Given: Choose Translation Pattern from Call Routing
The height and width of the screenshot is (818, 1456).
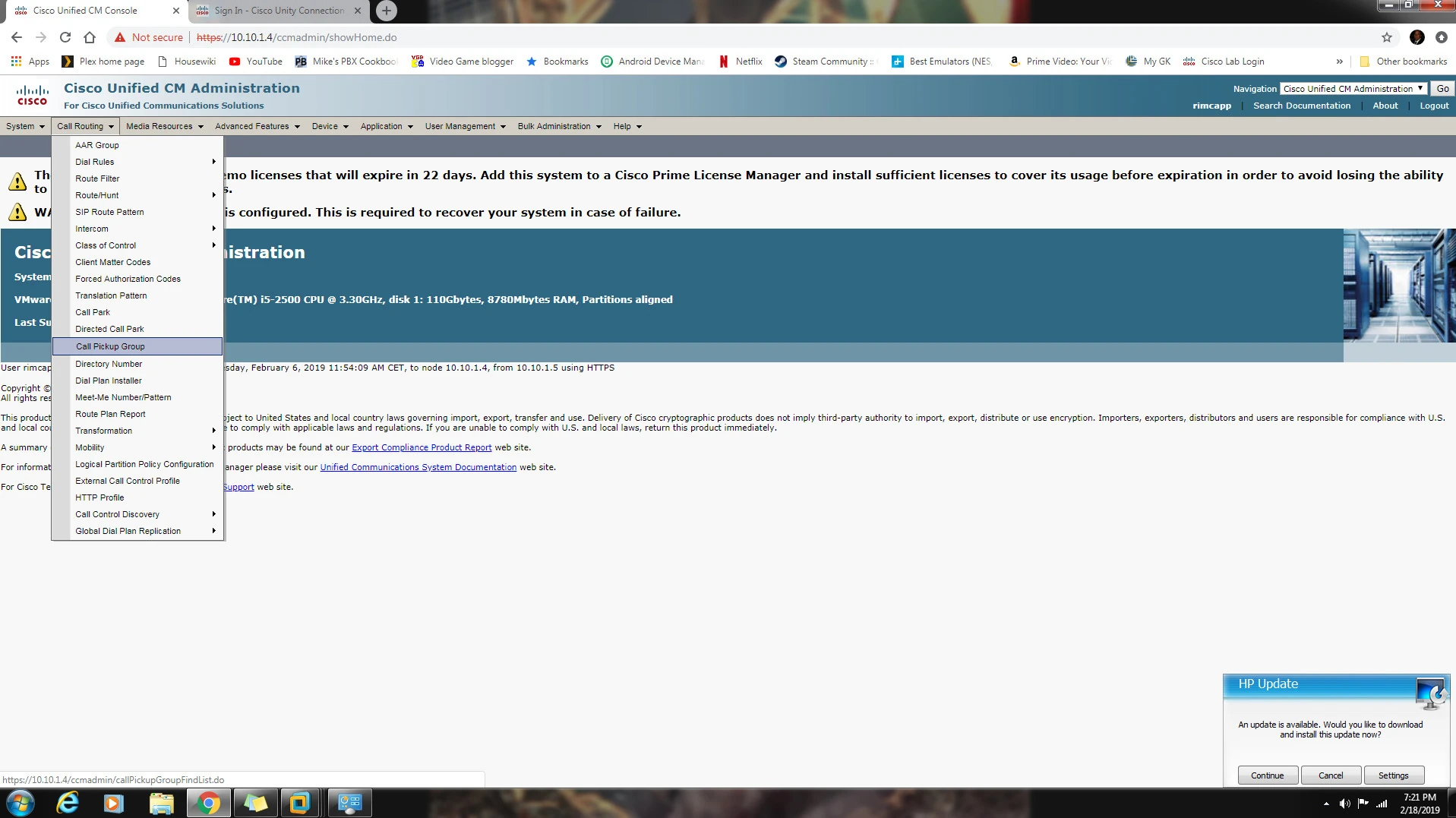Looking at the screenshot, I should 111,295.
